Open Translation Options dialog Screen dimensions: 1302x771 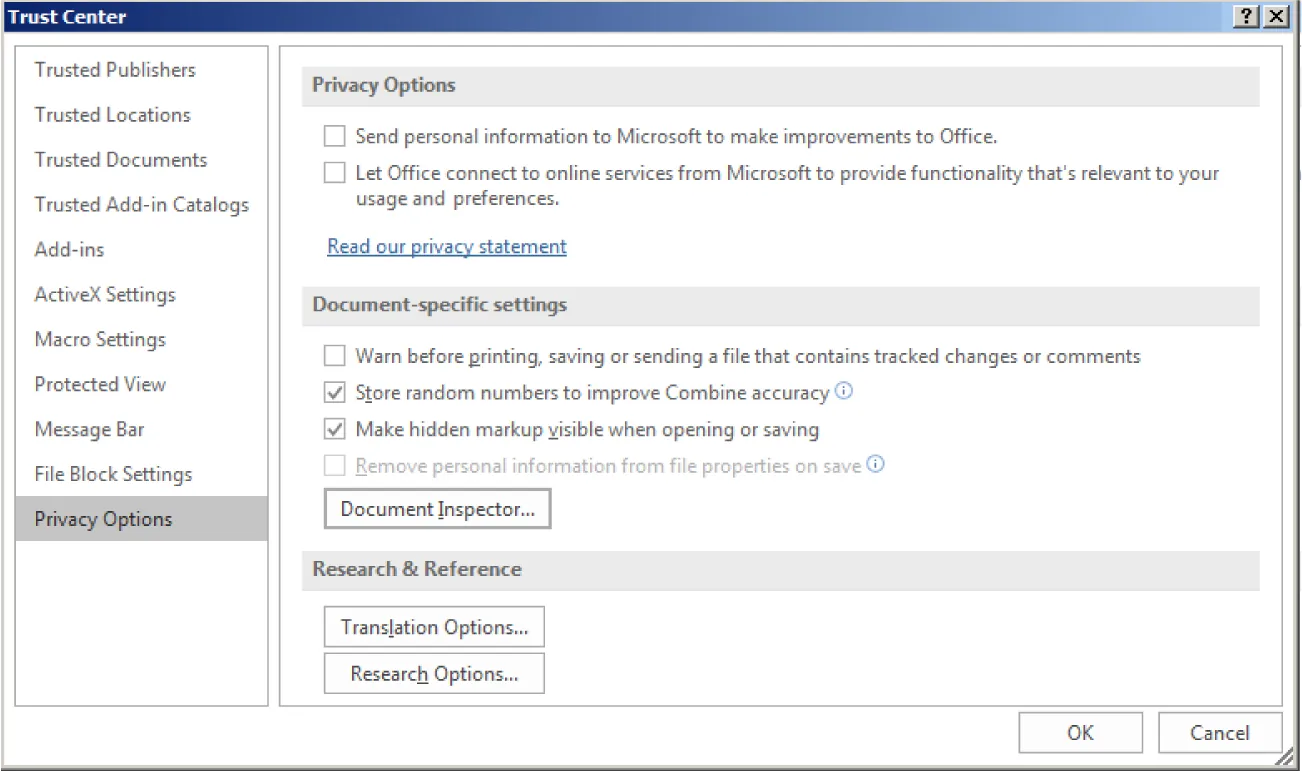434,626
